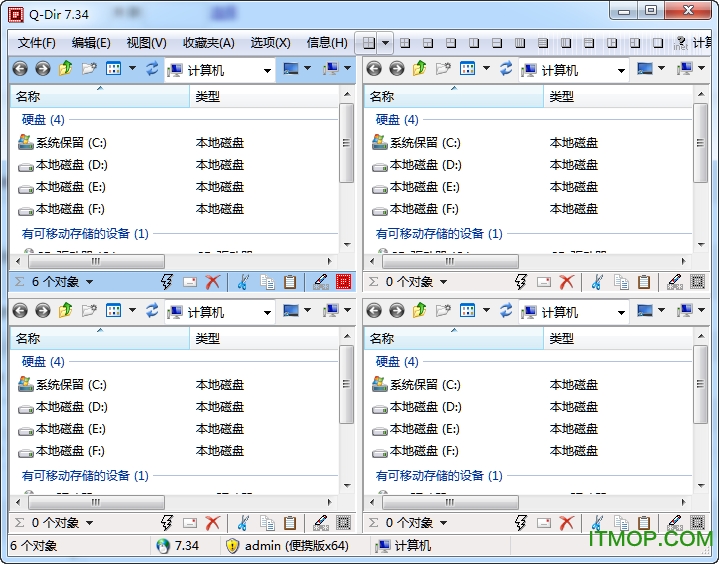The width and height of the screenshot is (719, 564).
Task: Select 系统保留 (C:) in bottom-right pane
Action: [416, 385]
